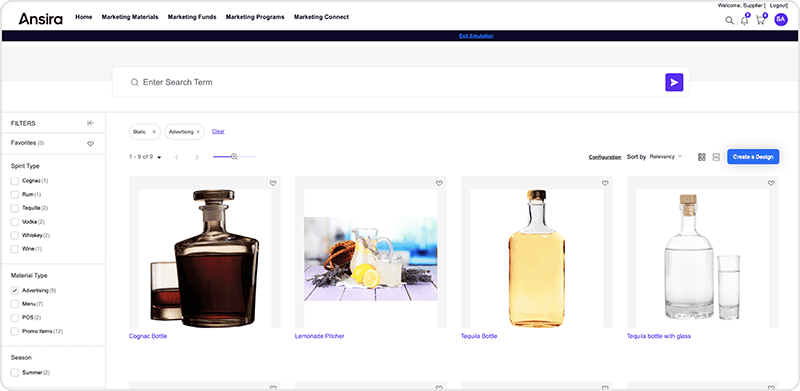
Task: Open the Lemonade Pitcher title link
Action: click(x=319, y=336)
